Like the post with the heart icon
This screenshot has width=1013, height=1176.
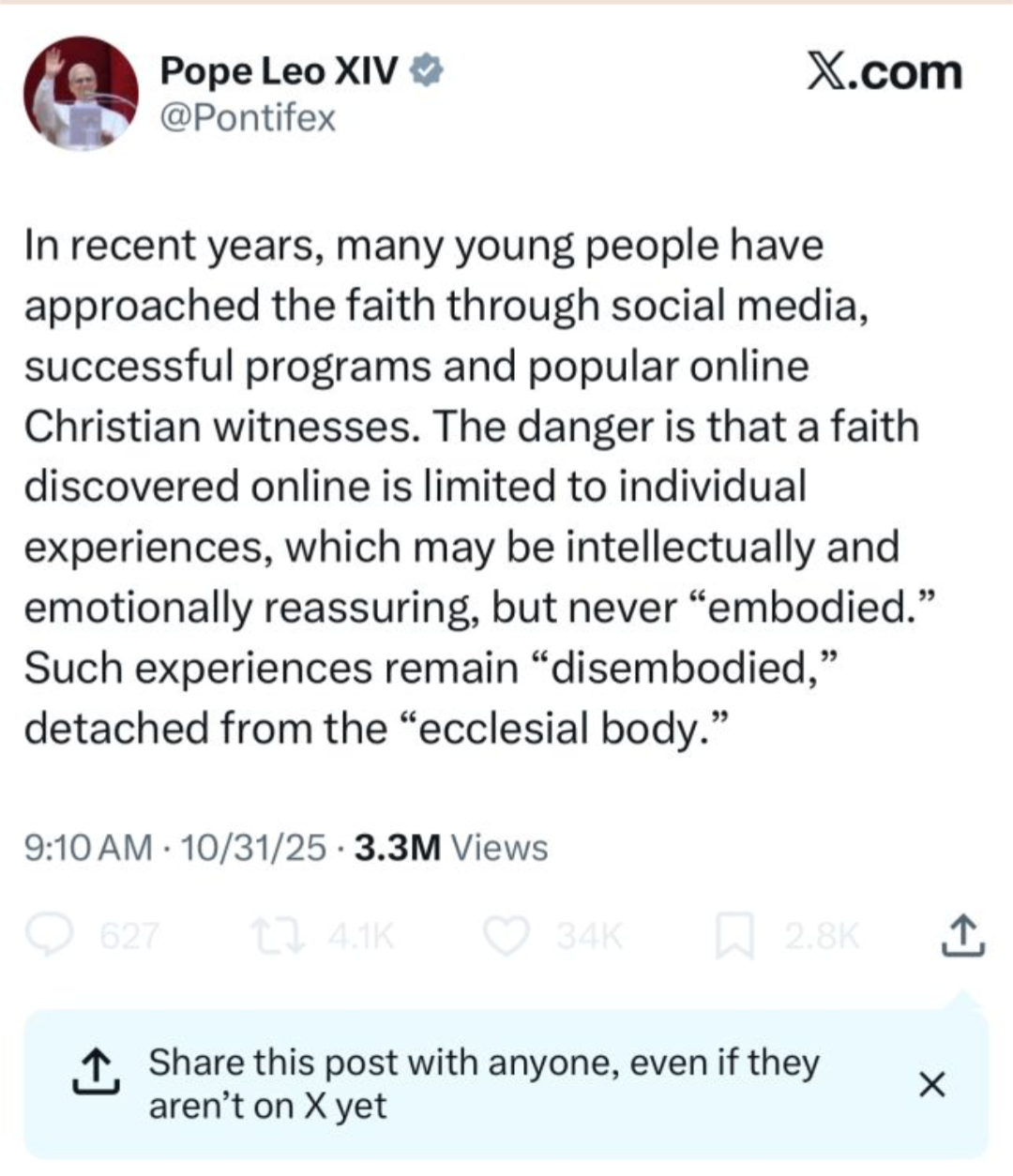click(x=506, y=936)
